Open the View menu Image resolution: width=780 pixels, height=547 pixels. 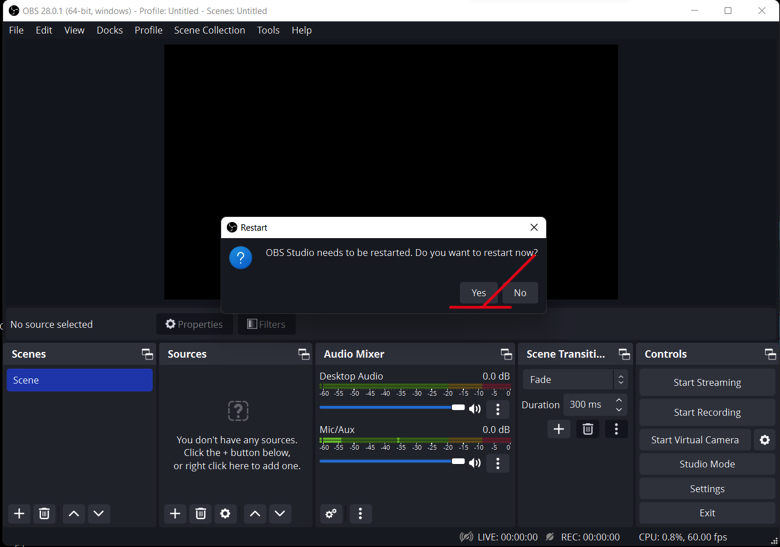pyautogui.click(x=74, y=30)
